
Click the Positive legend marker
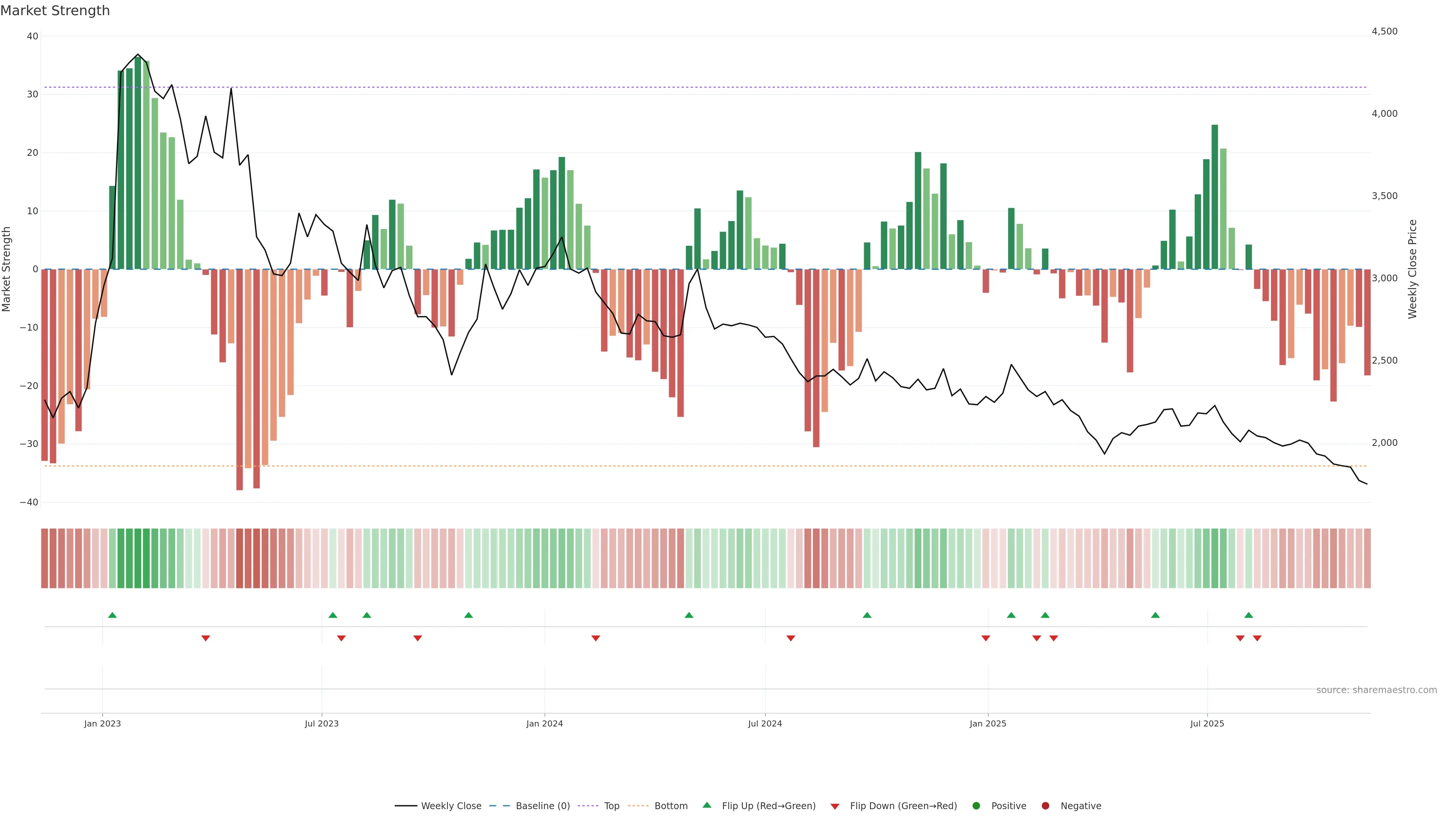[976, 806]
